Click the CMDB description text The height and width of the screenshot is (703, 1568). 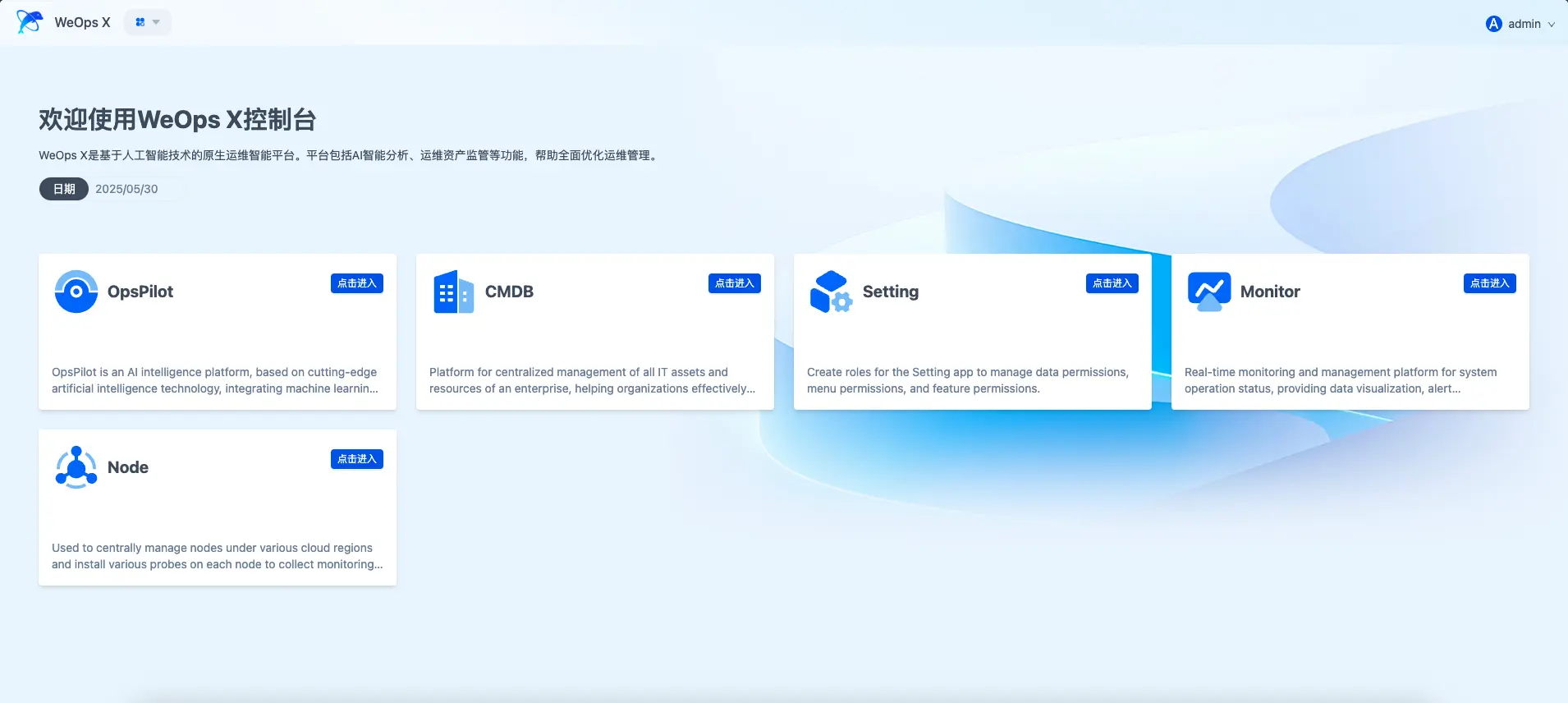point(592,380)
